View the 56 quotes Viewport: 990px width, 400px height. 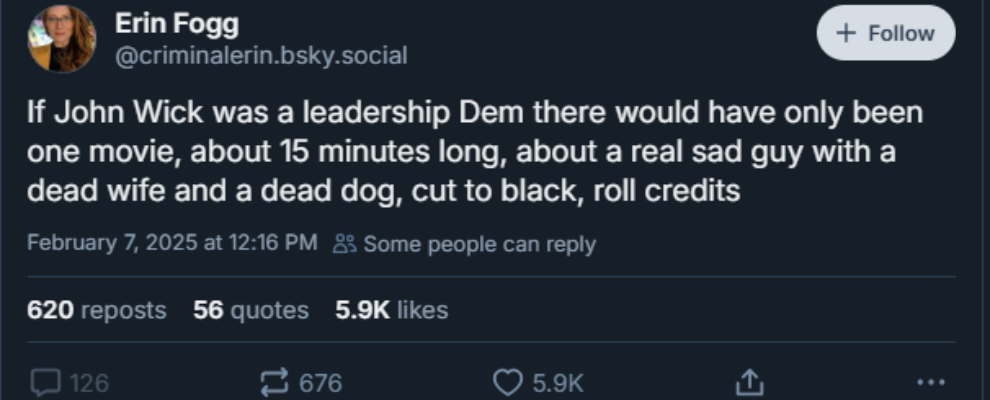pos(251,310)
